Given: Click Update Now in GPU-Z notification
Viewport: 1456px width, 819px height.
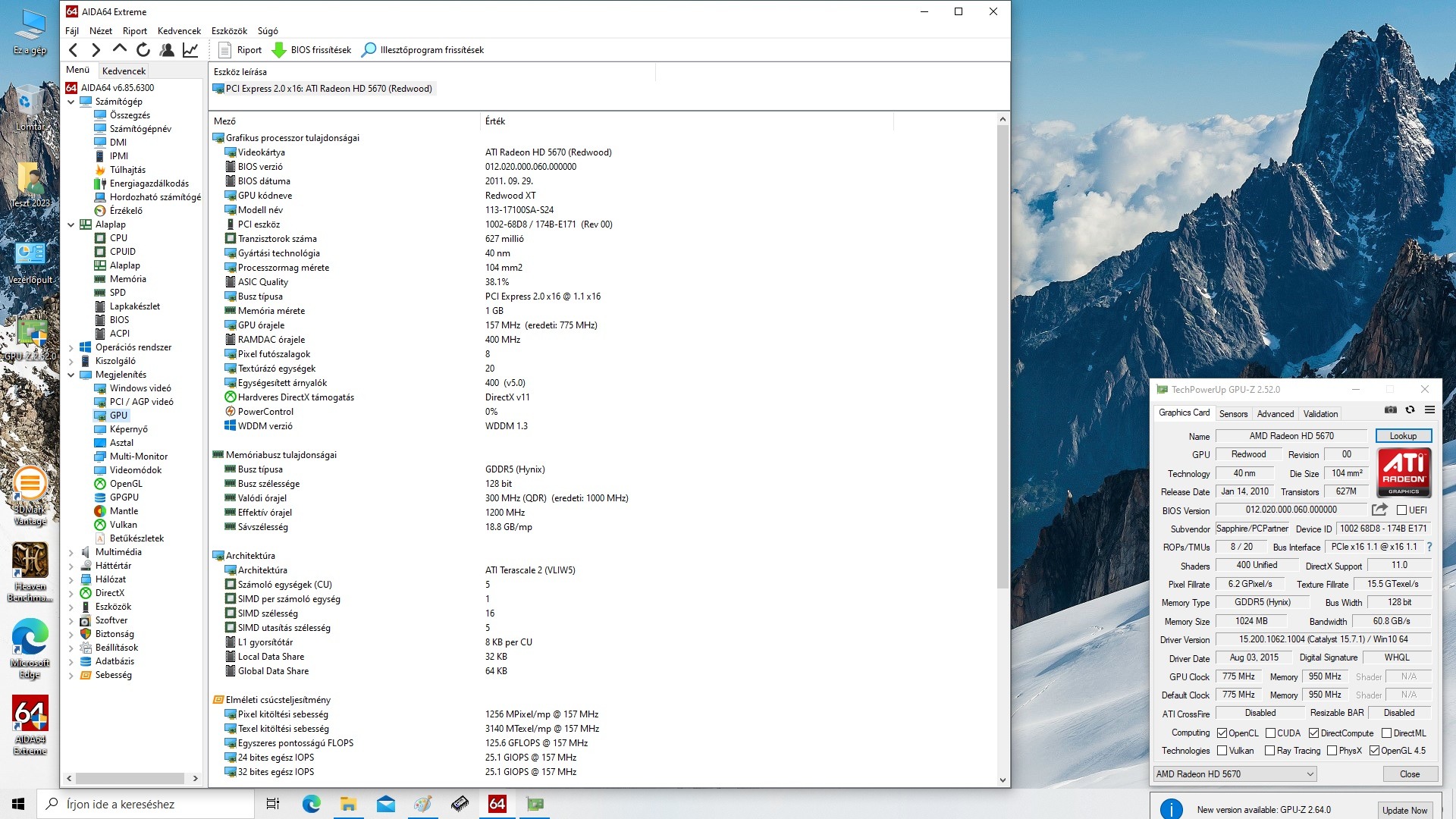Looking at the screenshot, I should click(x=1404, y=810).
